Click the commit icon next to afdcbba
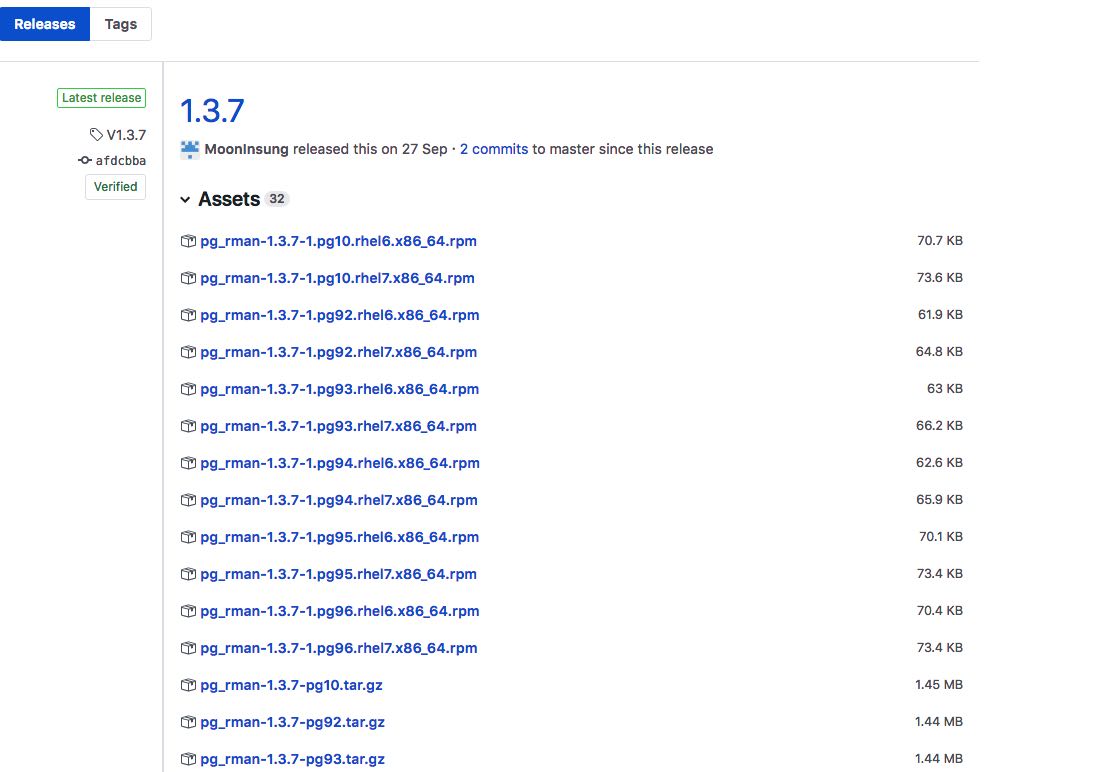This screenshot has width=1094, height=772. [85, 161]
